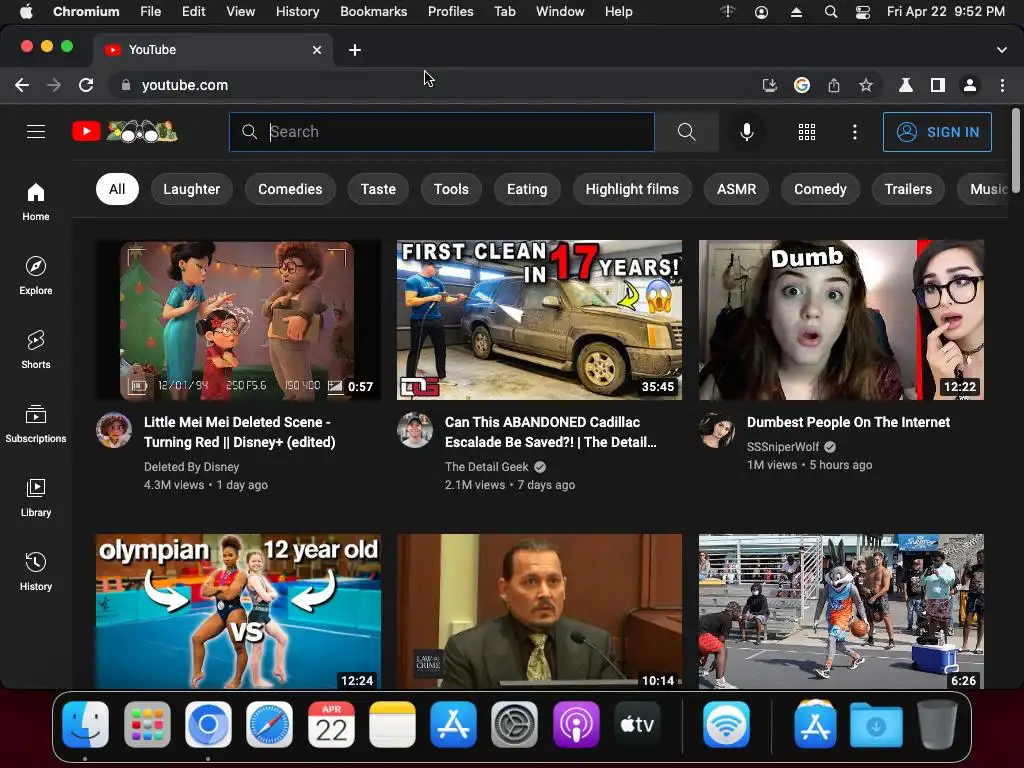Click into the YouTube Search field
This screenshot has width=1024, height=768.
[441, 132]
